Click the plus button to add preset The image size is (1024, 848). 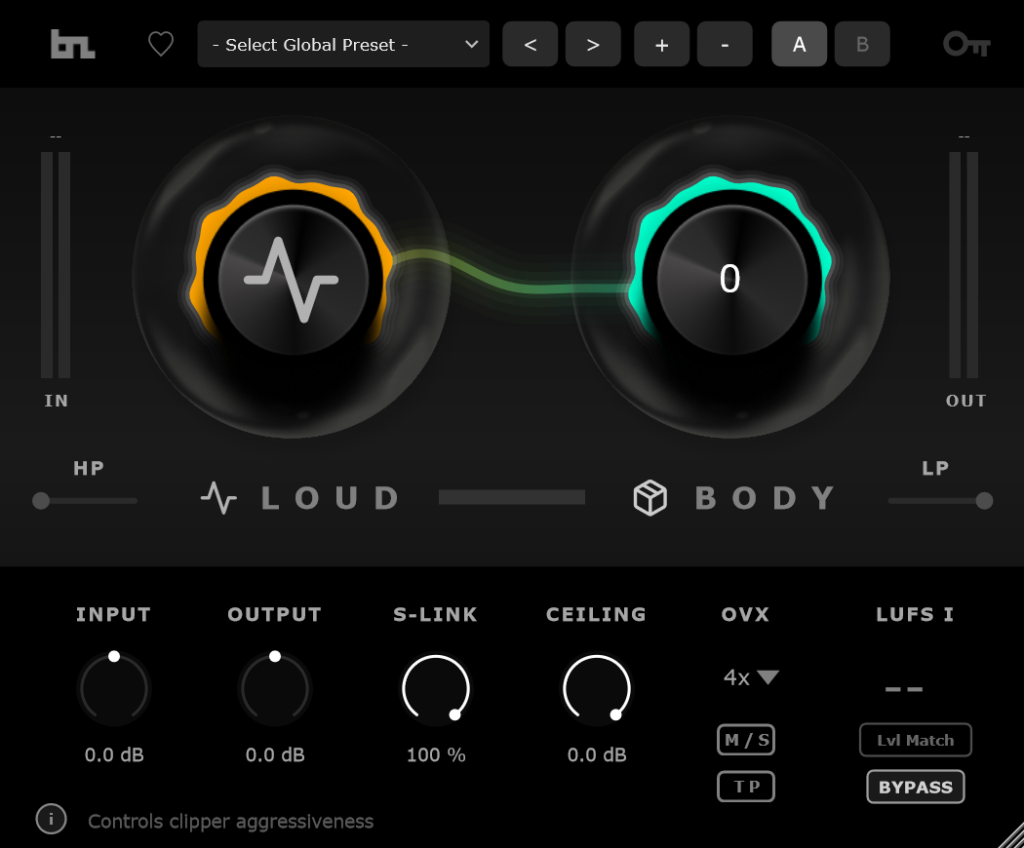(x=662, y=45)
